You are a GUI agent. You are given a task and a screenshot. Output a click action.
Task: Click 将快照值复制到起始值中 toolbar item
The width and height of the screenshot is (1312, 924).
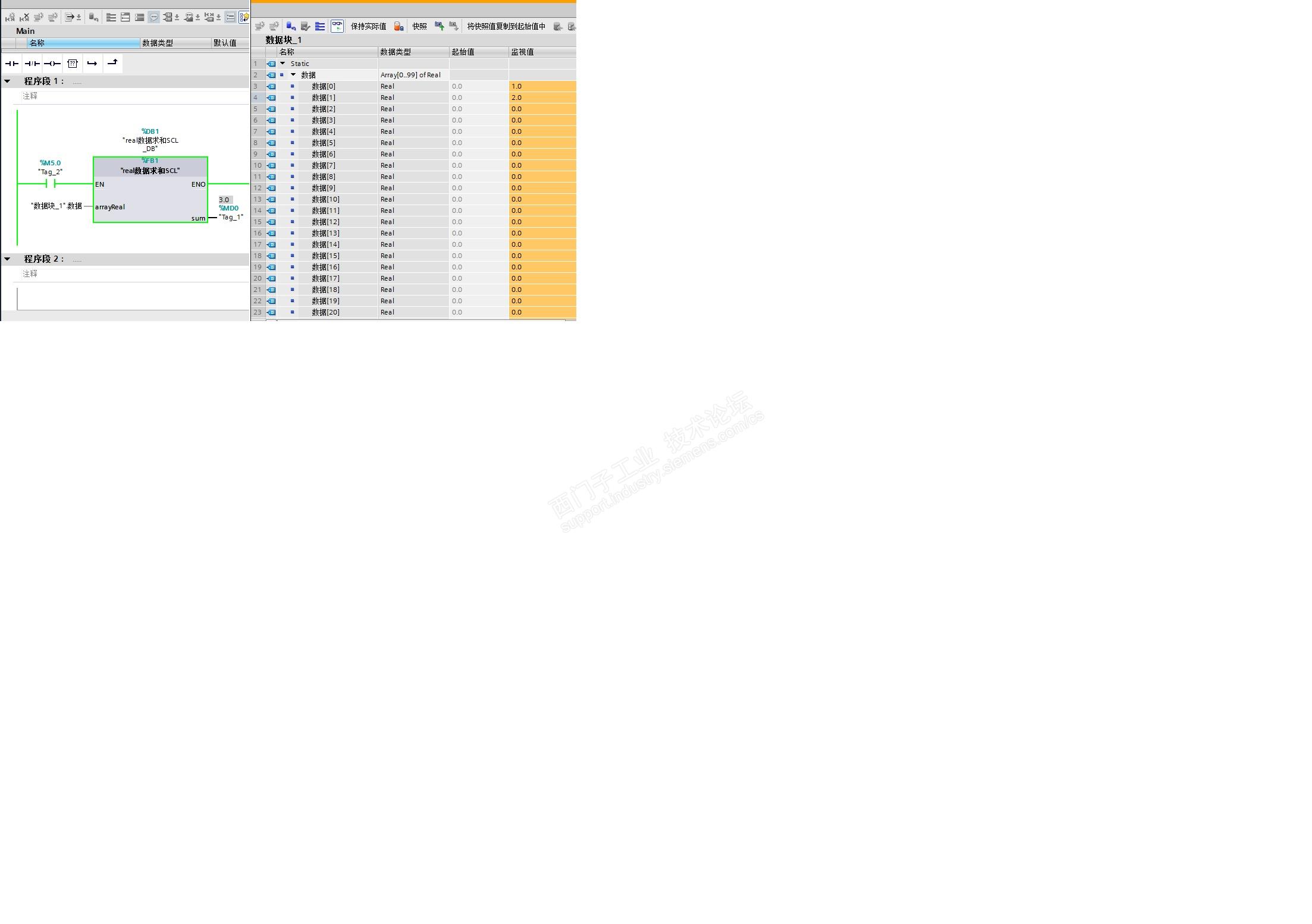(x=506, y=26)
